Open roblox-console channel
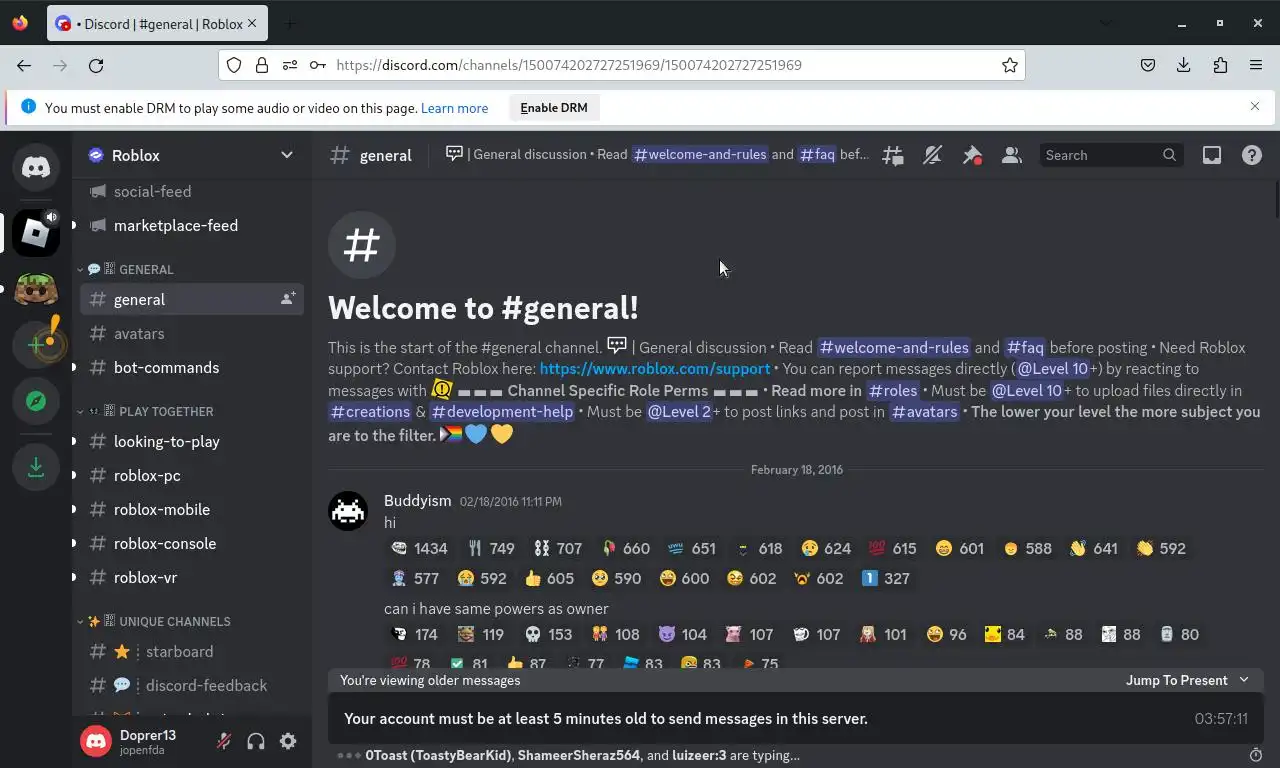Image resolution: width=1280 pixels, height=768 pixels. coord(191,543)
